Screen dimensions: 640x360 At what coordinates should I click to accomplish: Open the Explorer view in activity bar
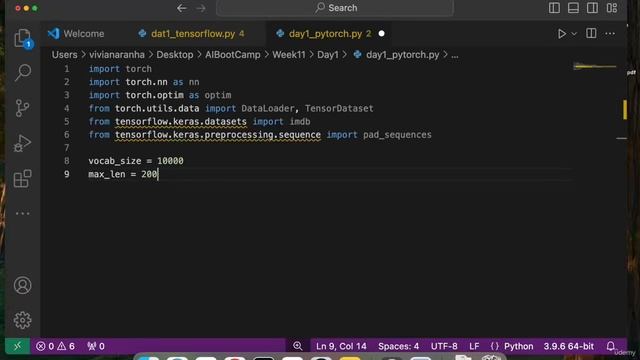[x=22, y=38]
